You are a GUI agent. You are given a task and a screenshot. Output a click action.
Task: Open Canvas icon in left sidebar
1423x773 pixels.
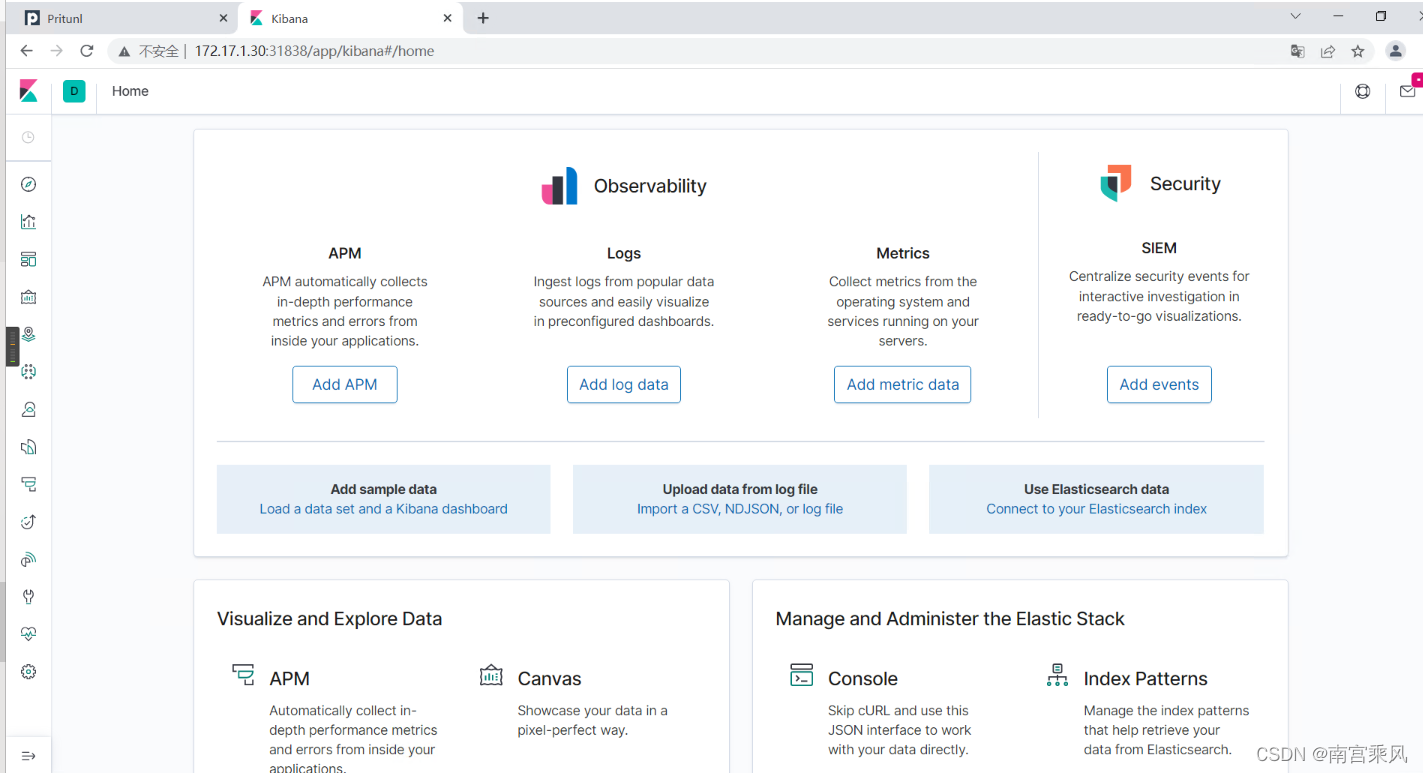click(x=28, y=297)
